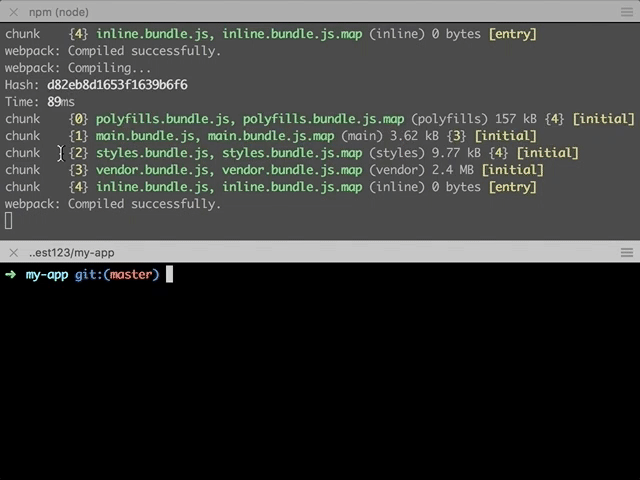The width and height of the screenshot is (640, 480).
Task: Click polyfills.bundle.js file name
Action: click(x=162, y=119)
